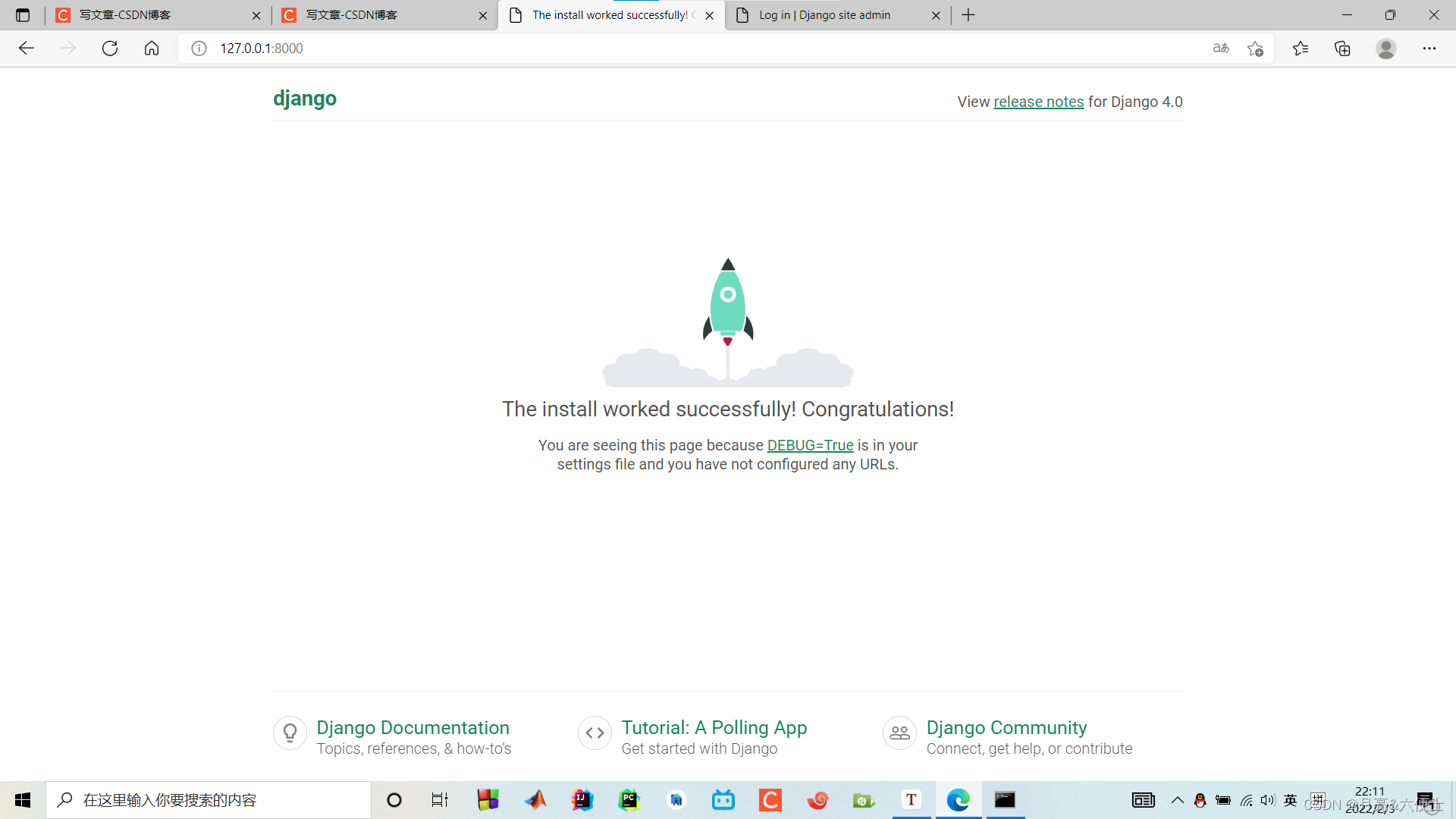Open Django Documentation link
The image size is (1456, 819).
pos(413,727)
